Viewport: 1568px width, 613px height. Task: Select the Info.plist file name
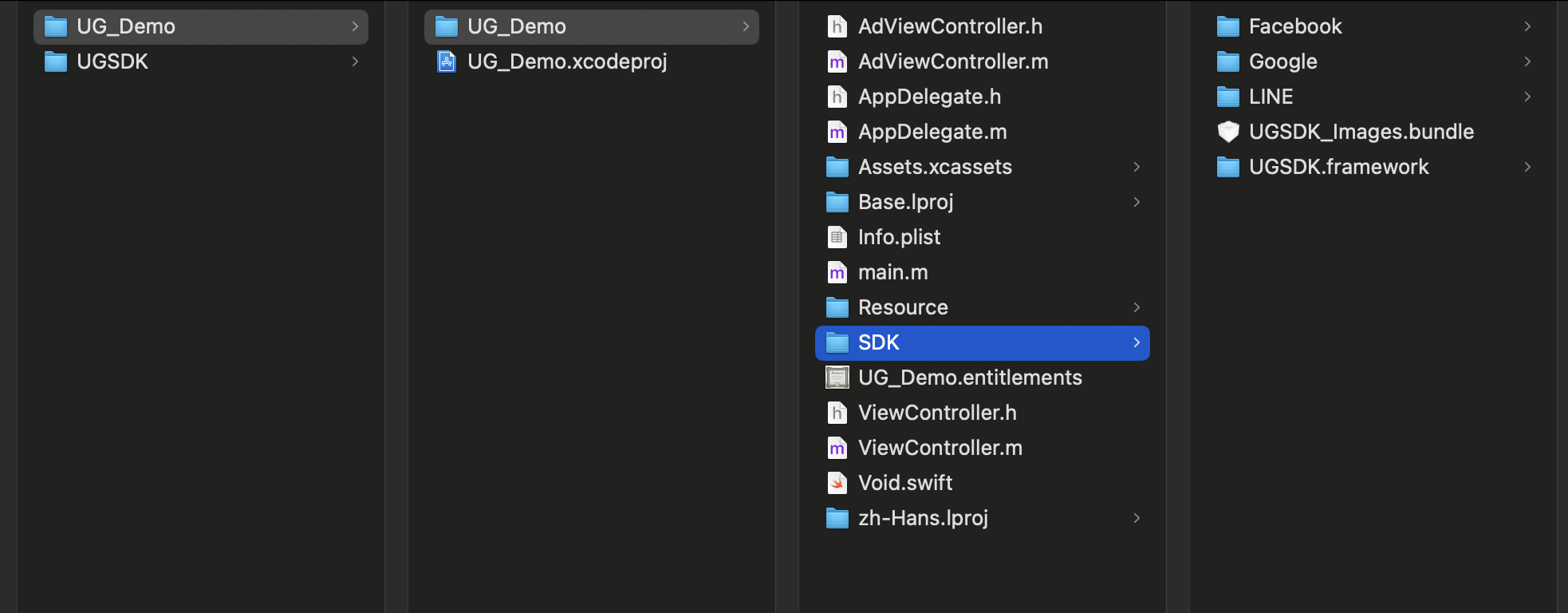point(899,237)
